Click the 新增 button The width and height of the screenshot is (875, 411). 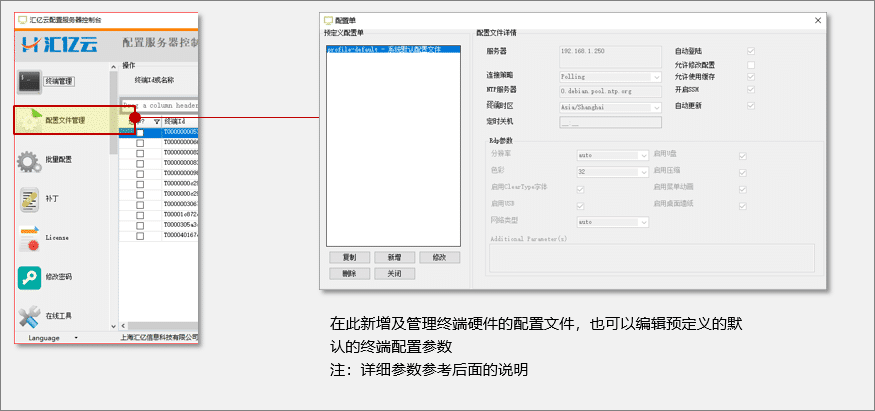394,257
